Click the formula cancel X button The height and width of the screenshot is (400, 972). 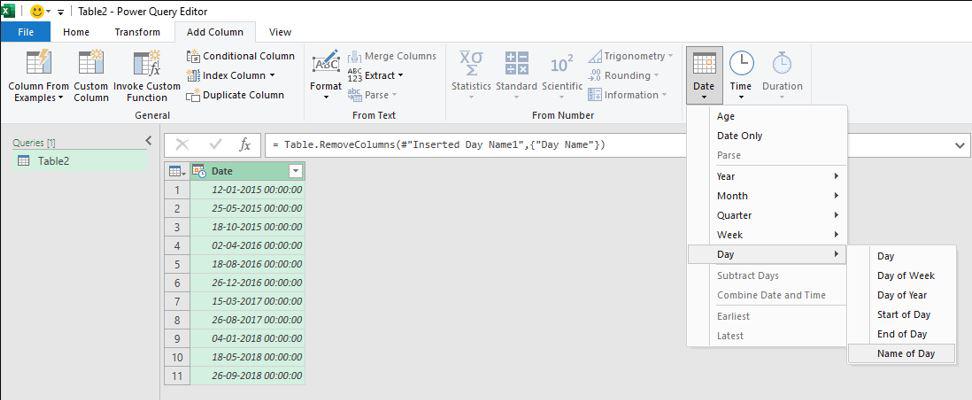(182, 145)
